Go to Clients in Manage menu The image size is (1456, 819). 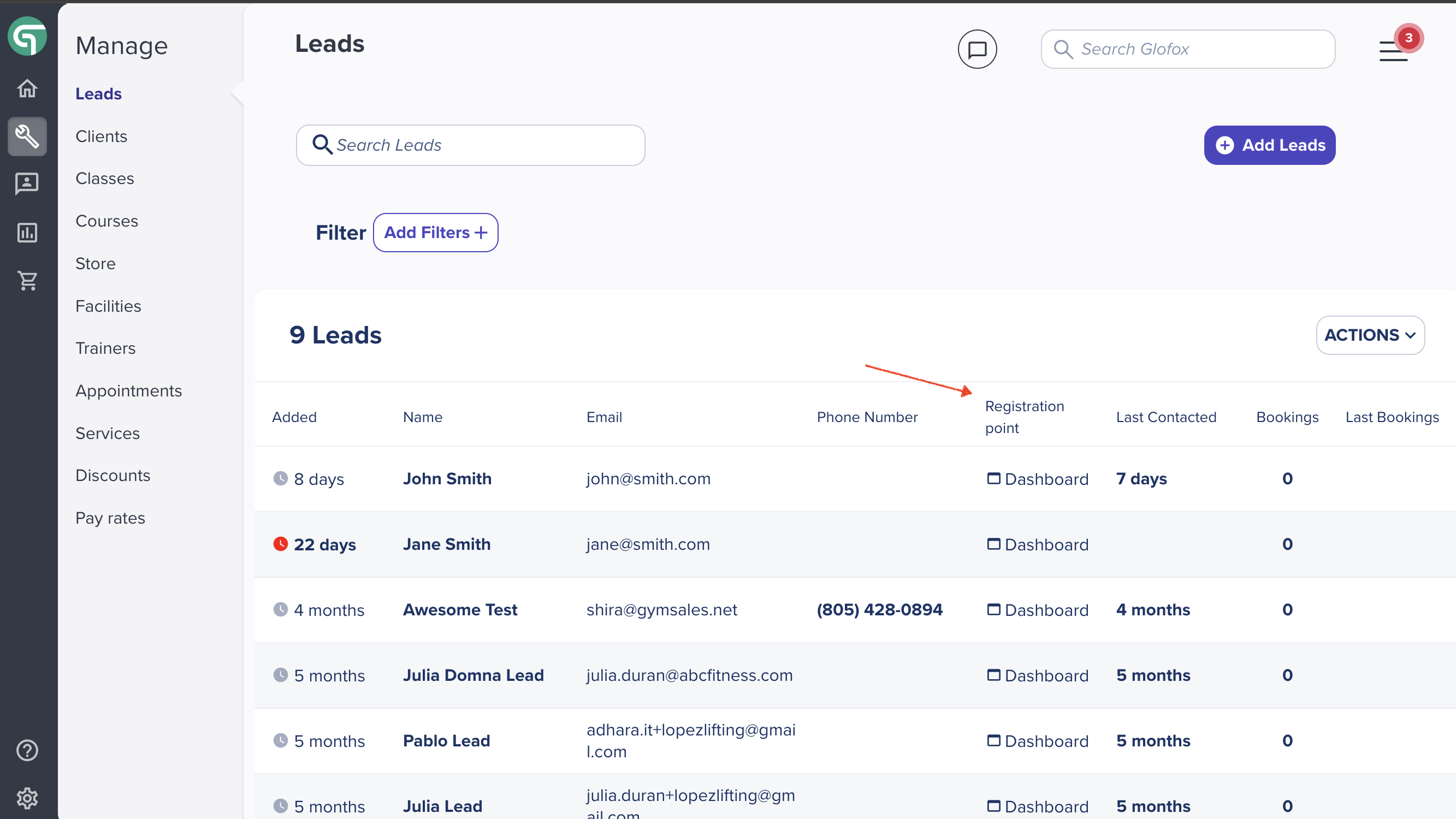(101, 136)
